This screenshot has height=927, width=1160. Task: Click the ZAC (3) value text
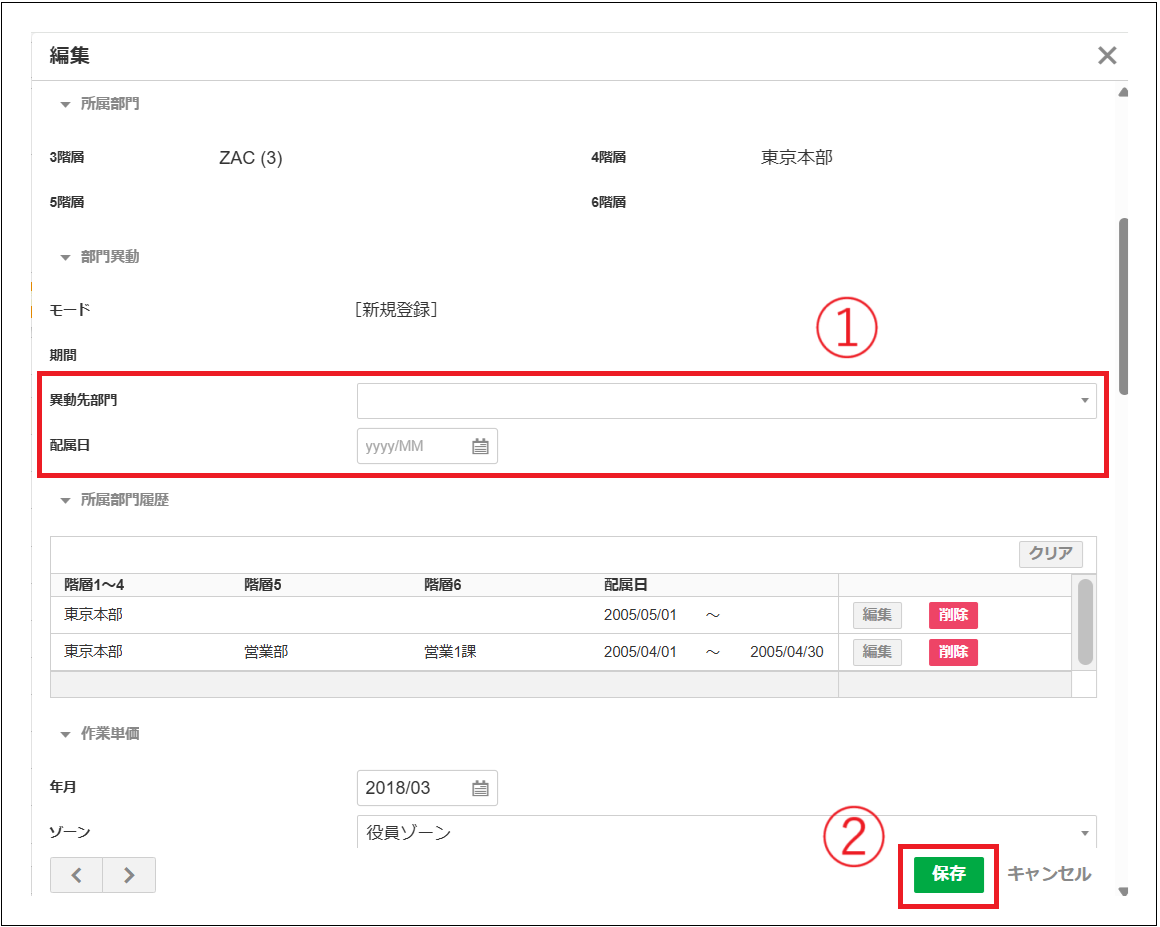[251, 158]
